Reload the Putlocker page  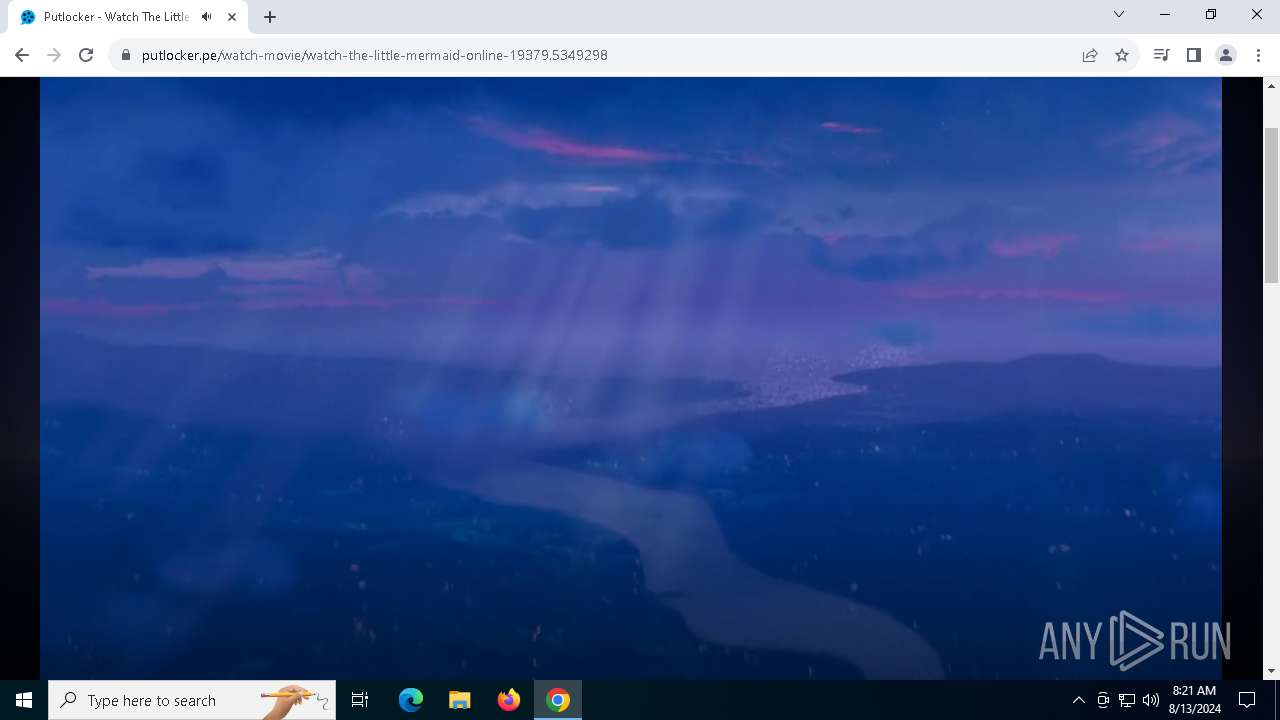(x=86, y=55)
